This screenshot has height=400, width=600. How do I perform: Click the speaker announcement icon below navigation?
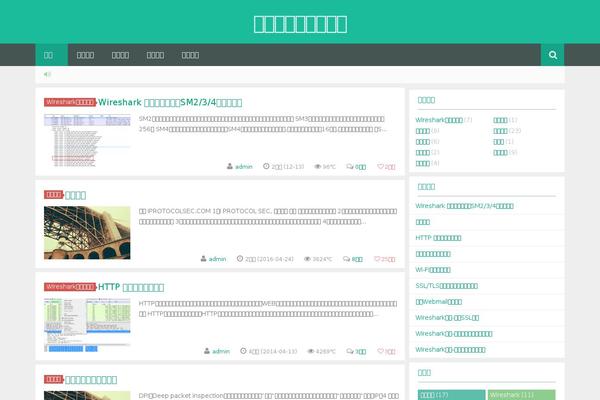[47, 74]
